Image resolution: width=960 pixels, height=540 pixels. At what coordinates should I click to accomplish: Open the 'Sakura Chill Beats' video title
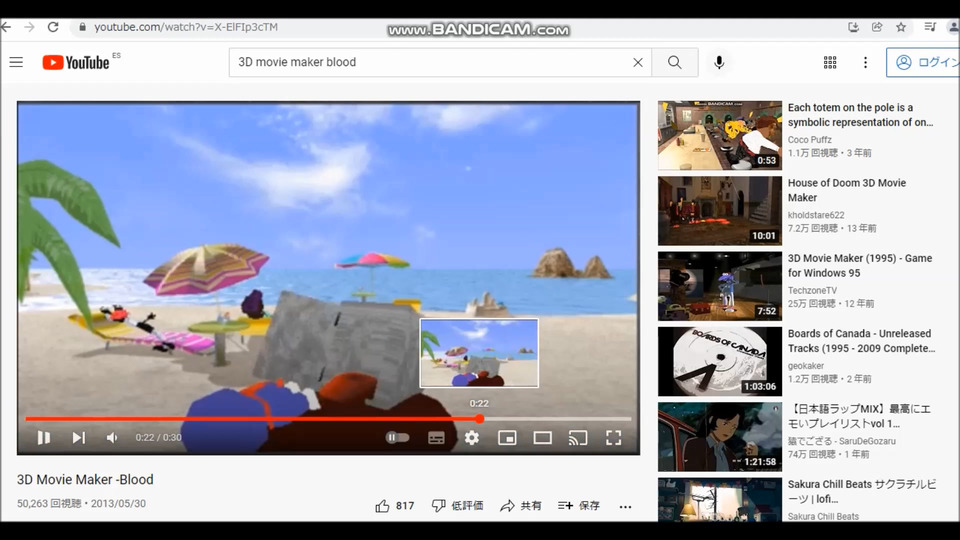tap(861, 492)
